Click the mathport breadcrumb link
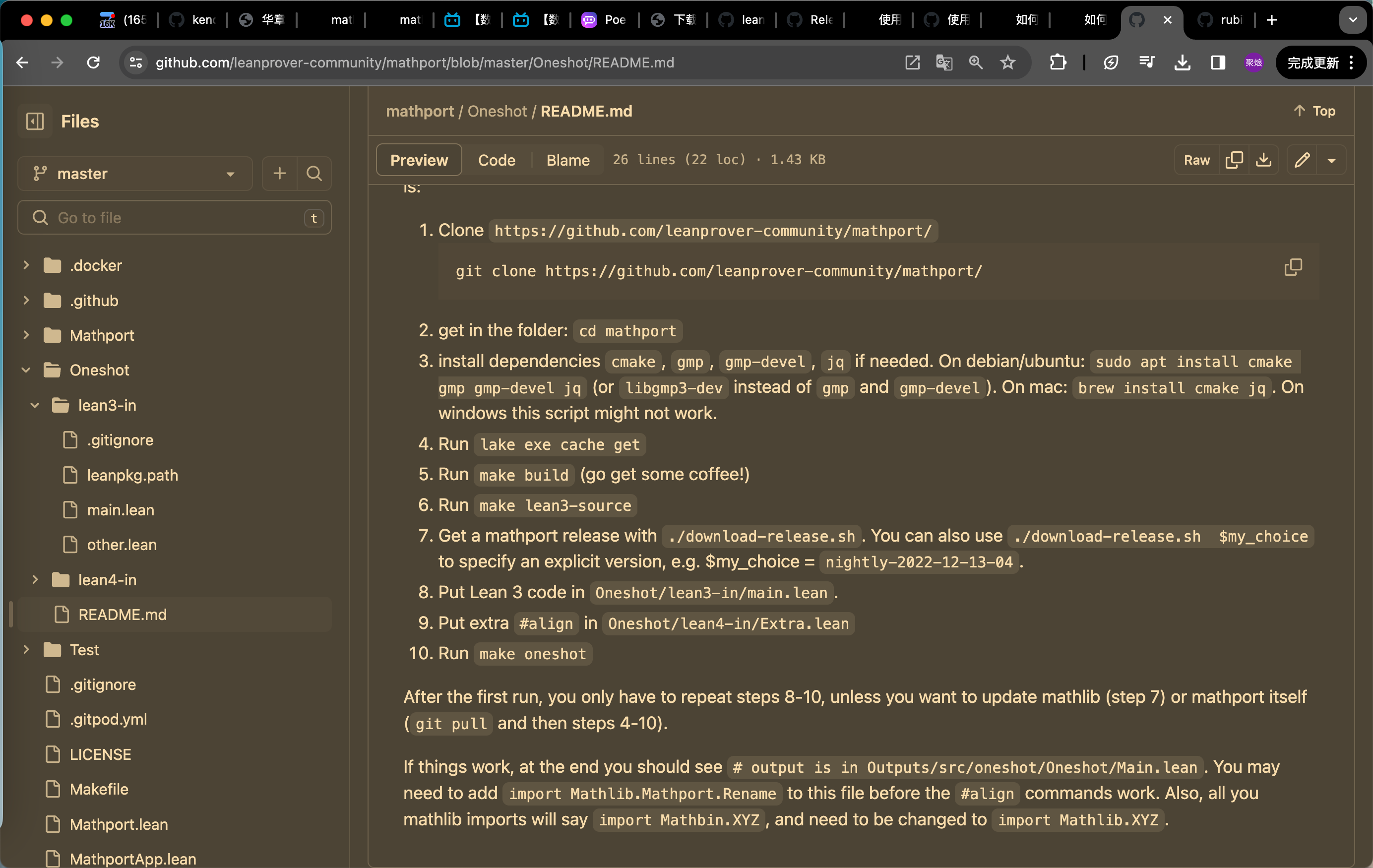Screen dimensions: 1373x868 coord(420,111)
